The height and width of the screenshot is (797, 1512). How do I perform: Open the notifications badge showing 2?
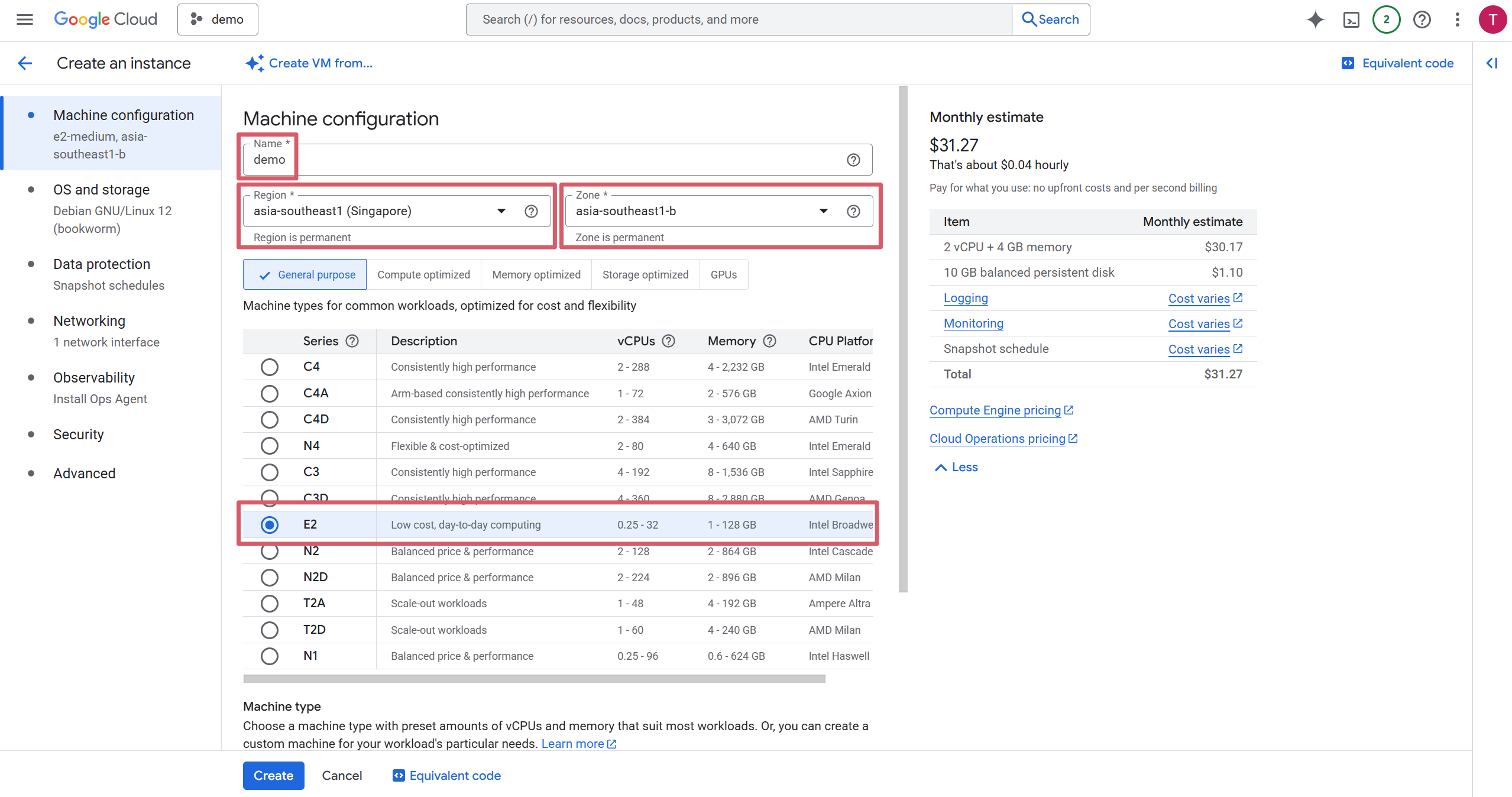1386,20
